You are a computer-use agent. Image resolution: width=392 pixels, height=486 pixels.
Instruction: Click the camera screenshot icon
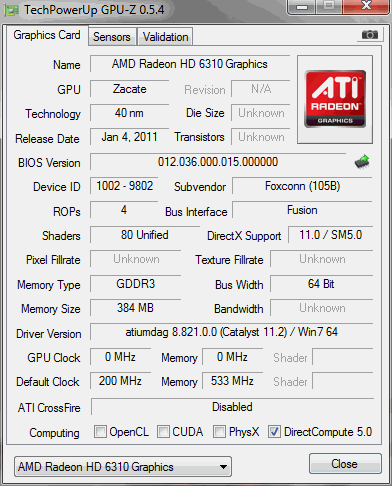click(370, 34)
